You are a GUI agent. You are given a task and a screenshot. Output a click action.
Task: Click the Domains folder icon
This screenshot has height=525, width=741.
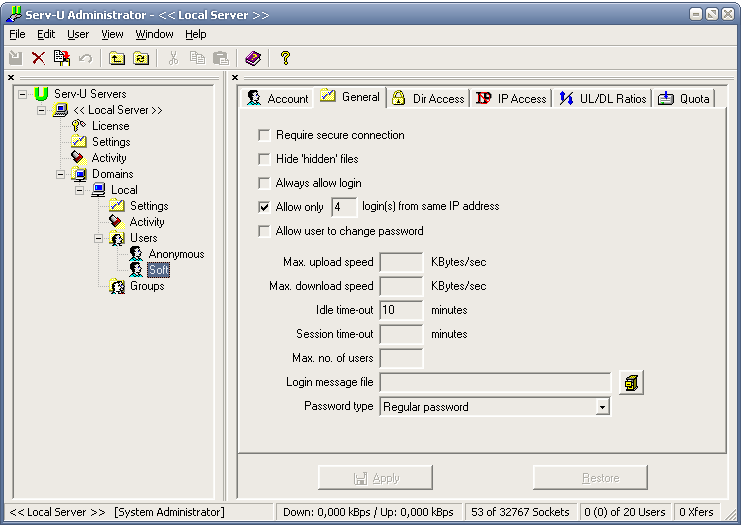[79, 174]
